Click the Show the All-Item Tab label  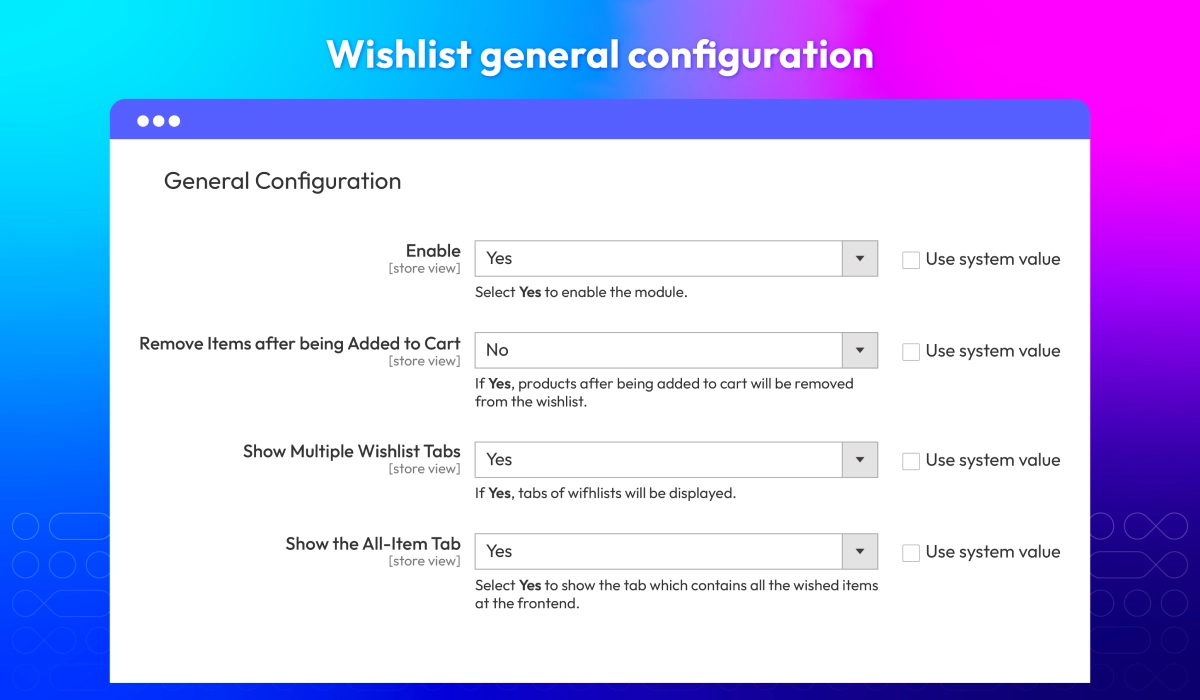(373, 544)
